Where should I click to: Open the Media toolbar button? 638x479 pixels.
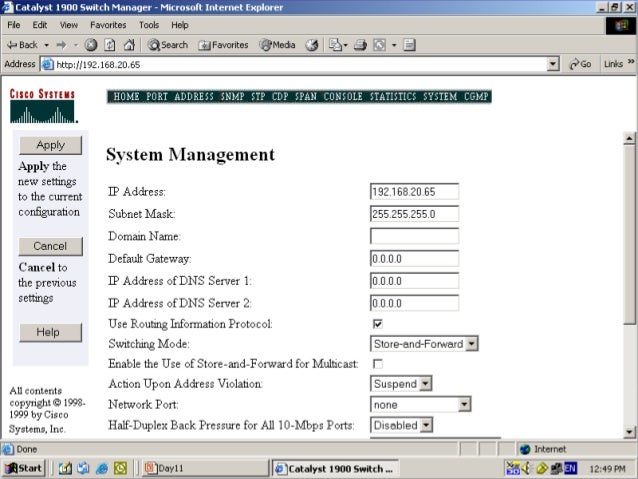click(x=277, y=45)
